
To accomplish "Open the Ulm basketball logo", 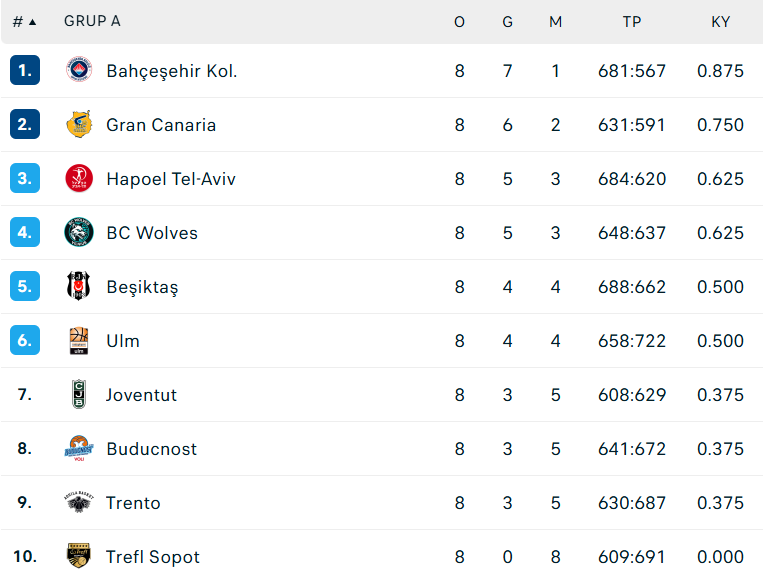I will (79, 340).
